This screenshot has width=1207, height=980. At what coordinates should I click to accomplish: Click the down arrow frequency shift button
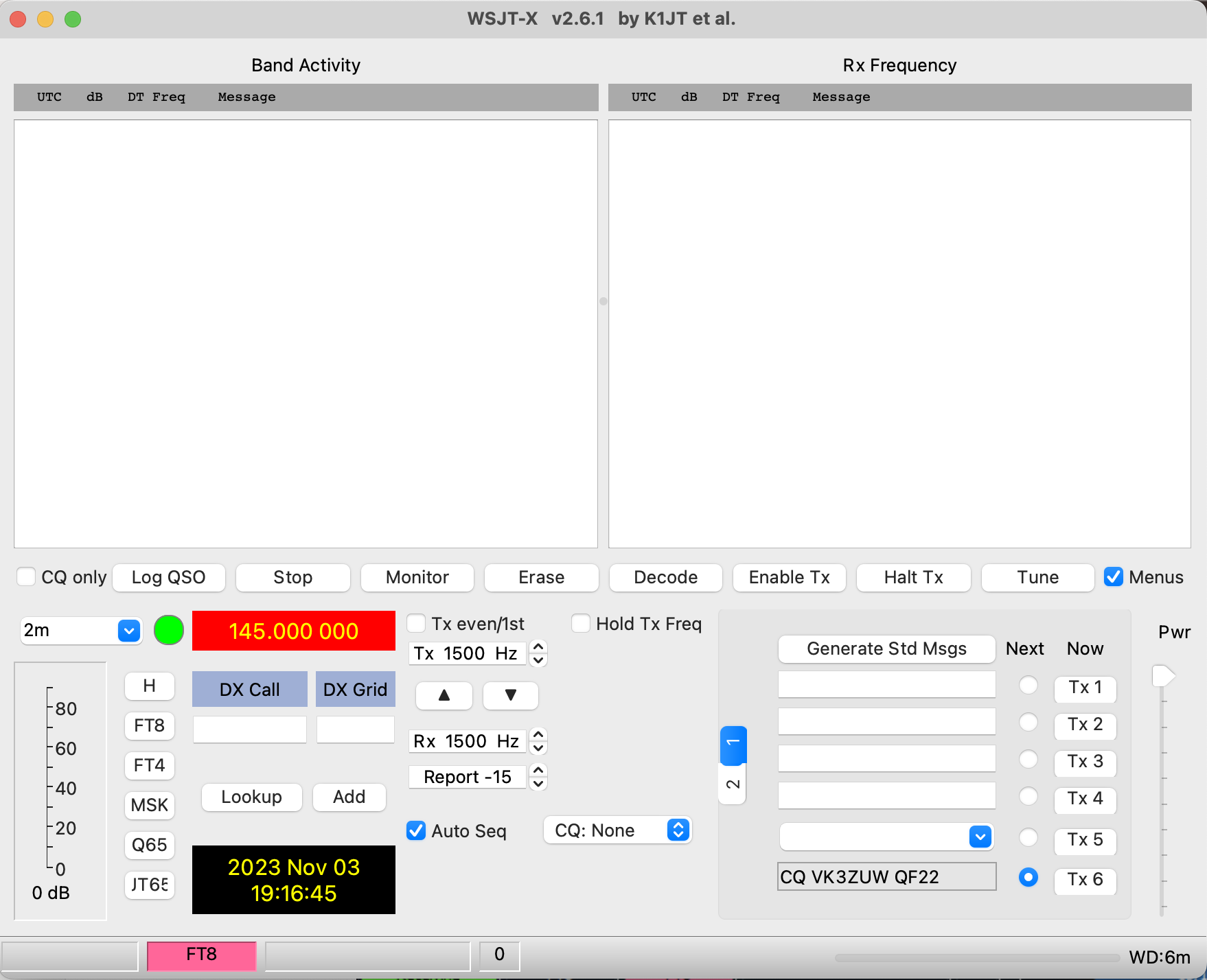pyautogui.click(x=510, y=695)
